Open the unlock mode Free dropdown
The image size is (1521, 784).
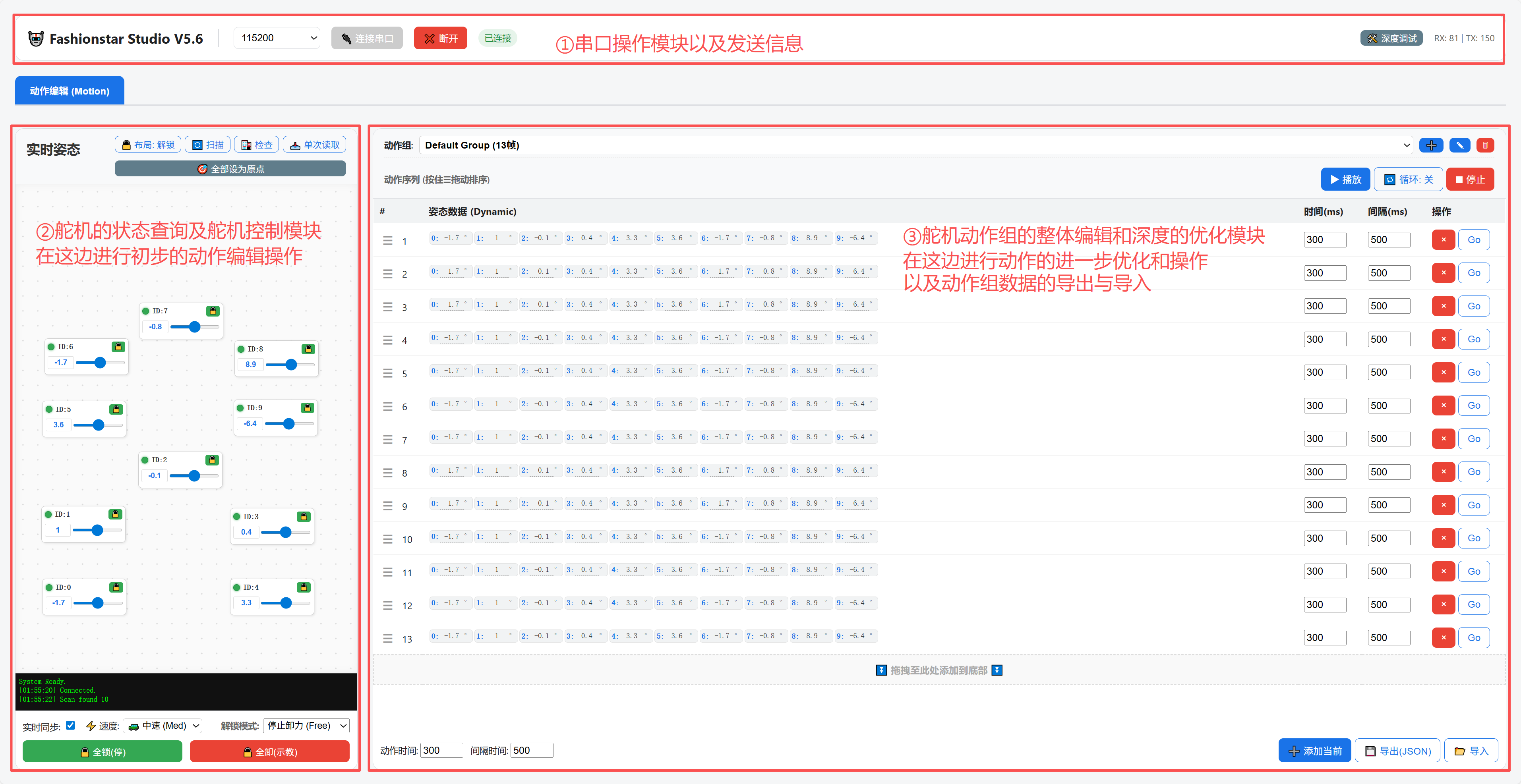click(x=306, y=726)
